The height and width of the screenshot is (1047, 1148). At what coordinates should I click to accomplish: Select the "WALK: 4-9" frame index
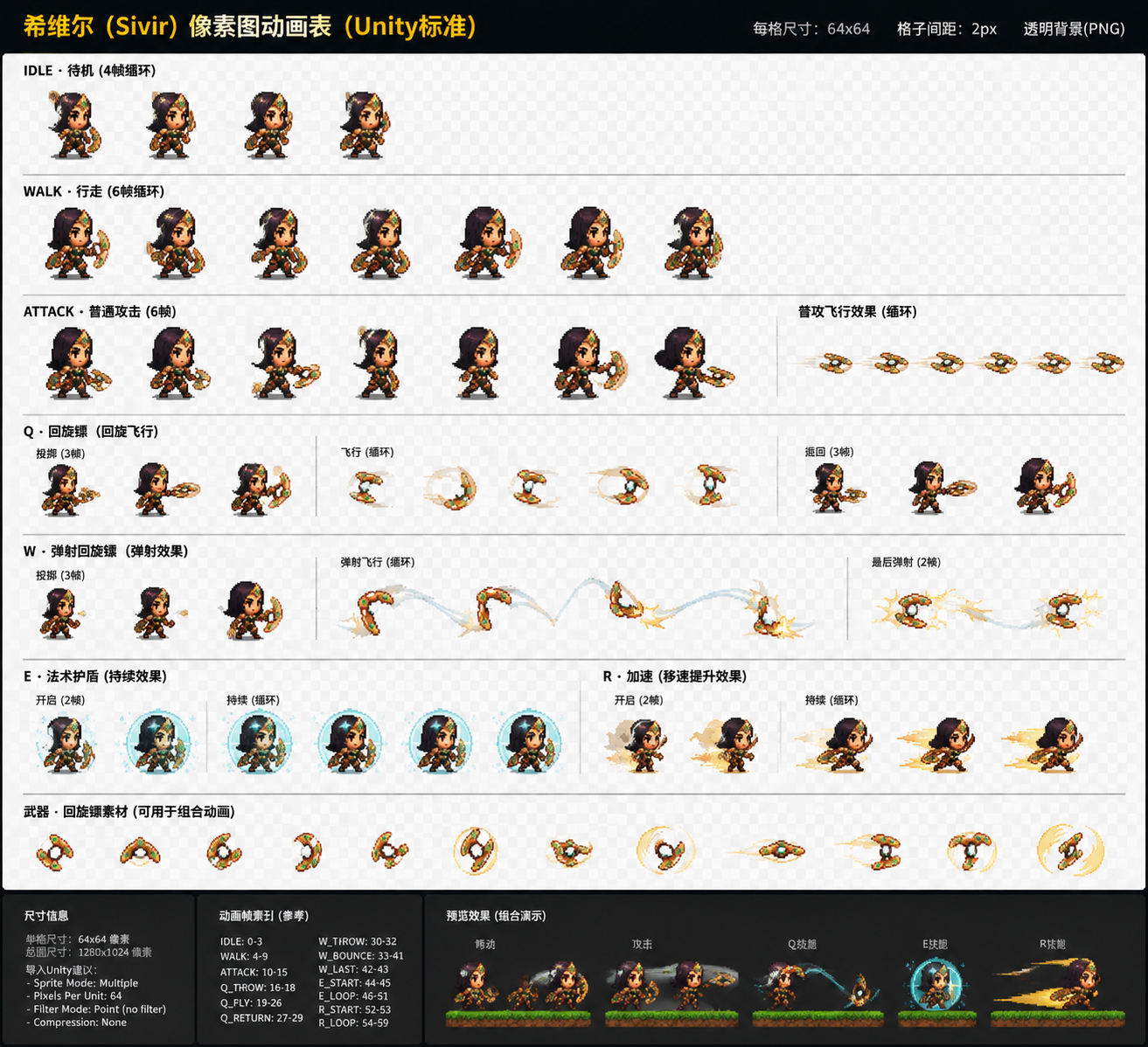[244, 957]
